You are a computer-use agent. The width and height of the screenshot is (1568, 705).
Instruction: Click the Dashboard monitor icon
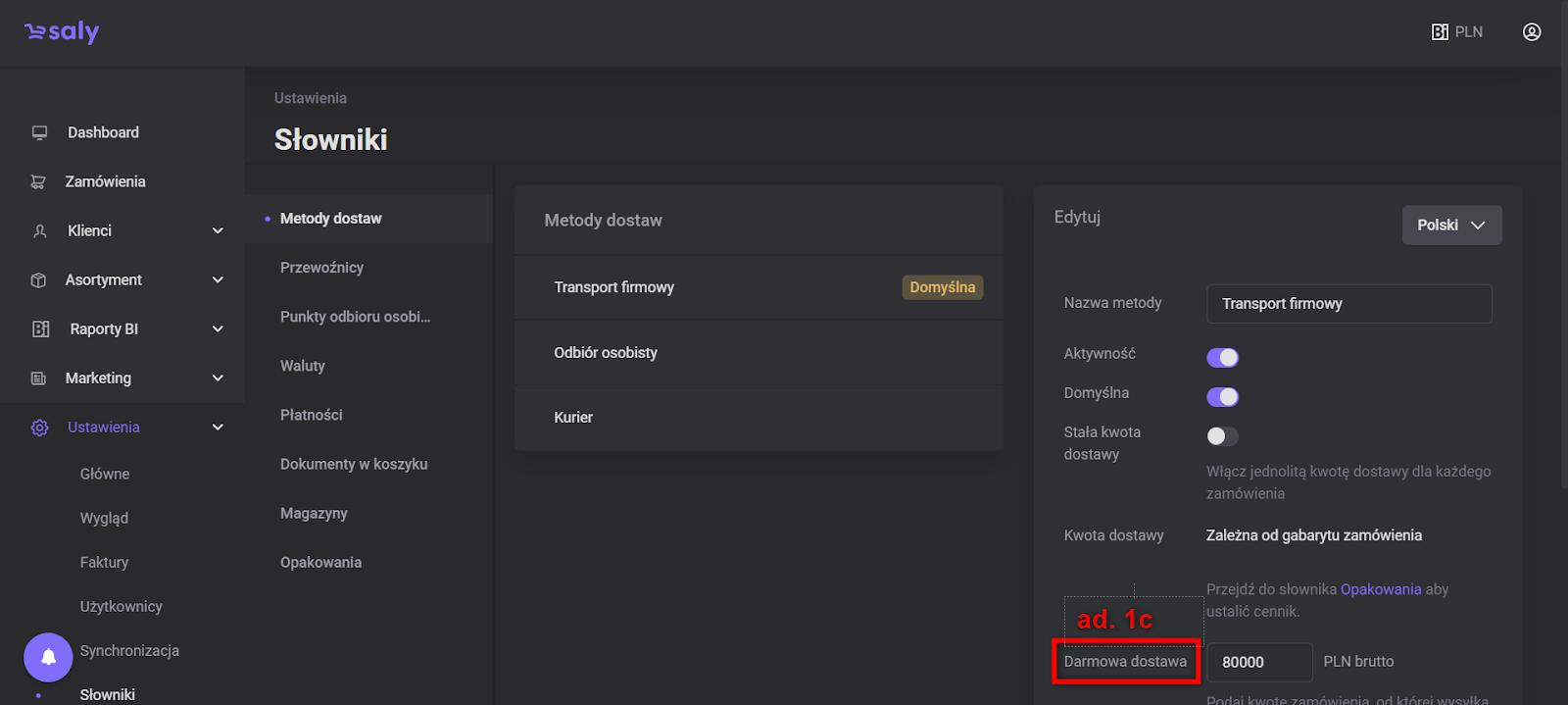tap(39, 132)
